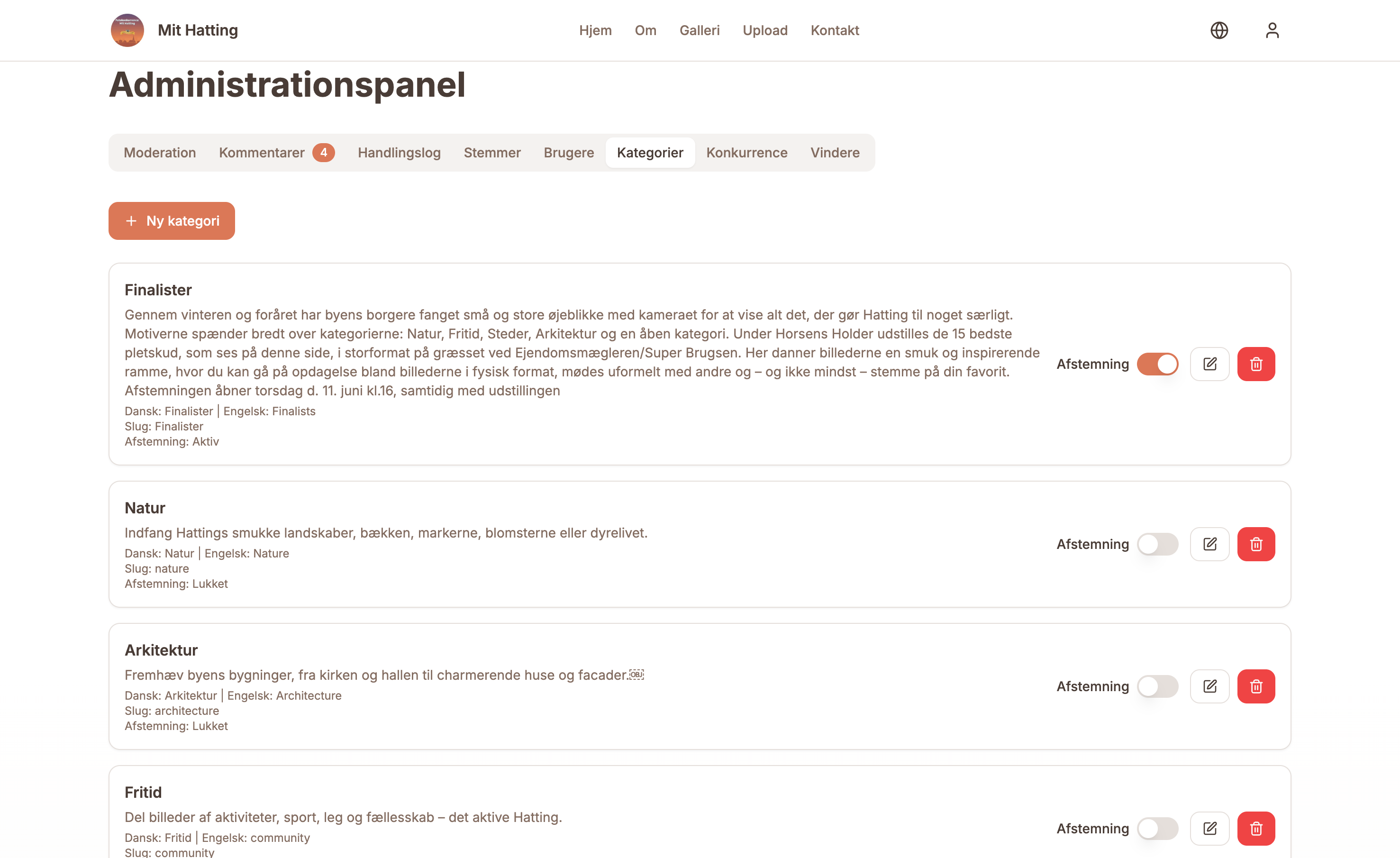The width and height of the screenshot is (1400, 858).
Task: Open the Konkurrence tab
Action: coord(746,153)
